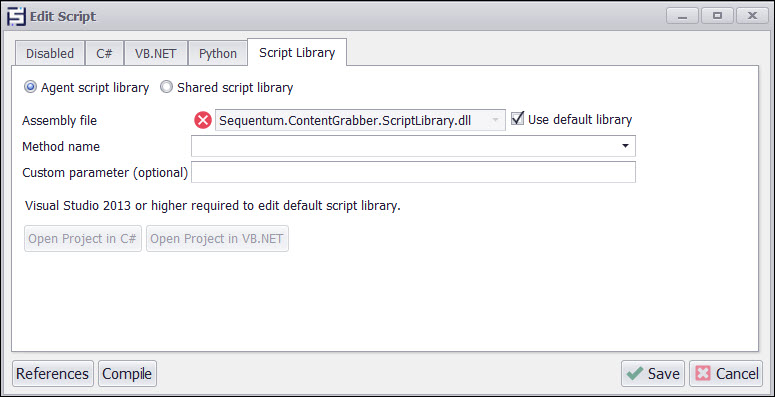Click the Compile button
The height and width of the screenshot is (397, 775).
click(x=127, y=373)
